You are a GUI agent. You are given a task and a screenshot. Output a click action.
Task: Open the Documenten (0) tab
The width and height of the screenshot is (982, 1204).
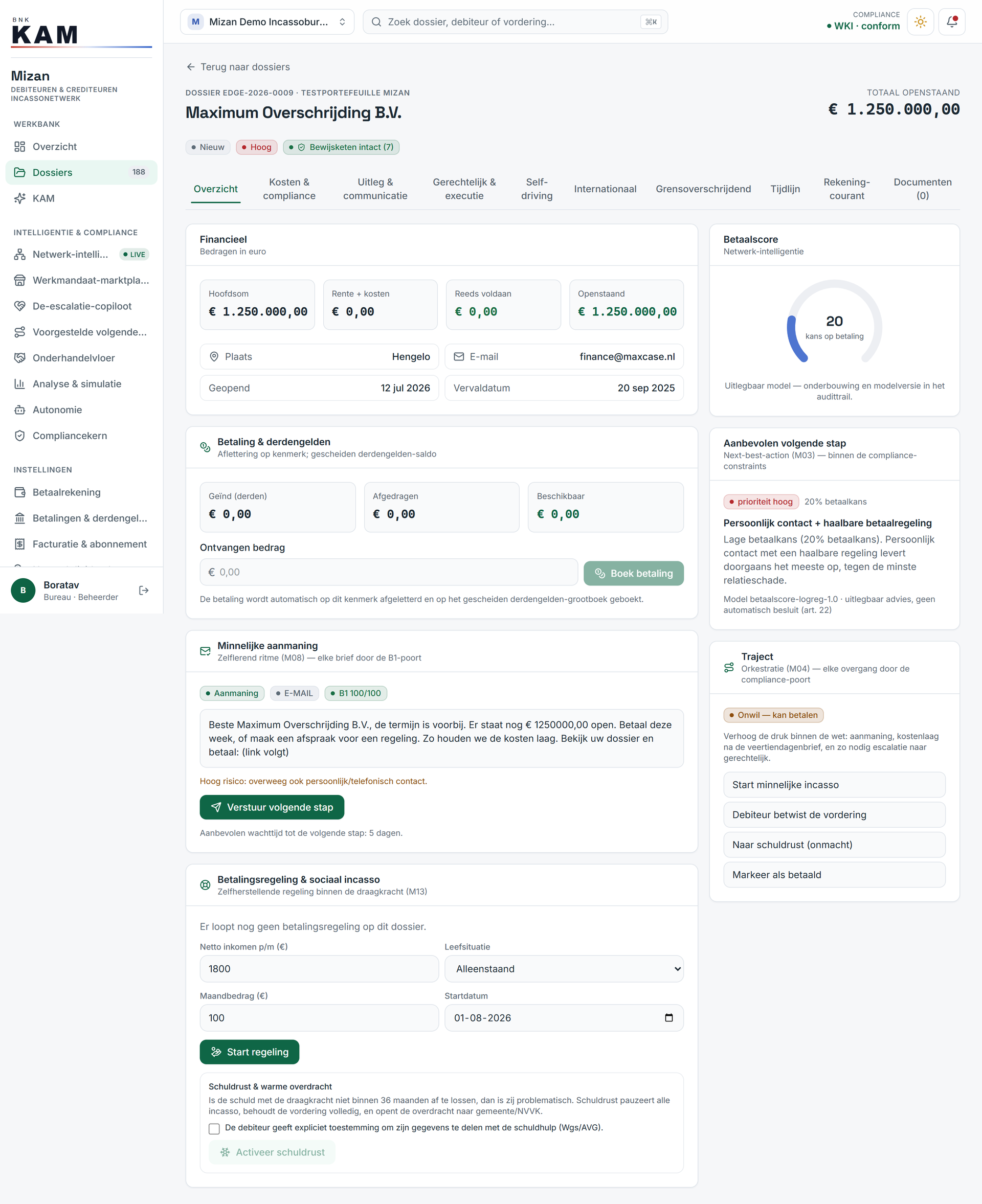(x=922, y=189)
